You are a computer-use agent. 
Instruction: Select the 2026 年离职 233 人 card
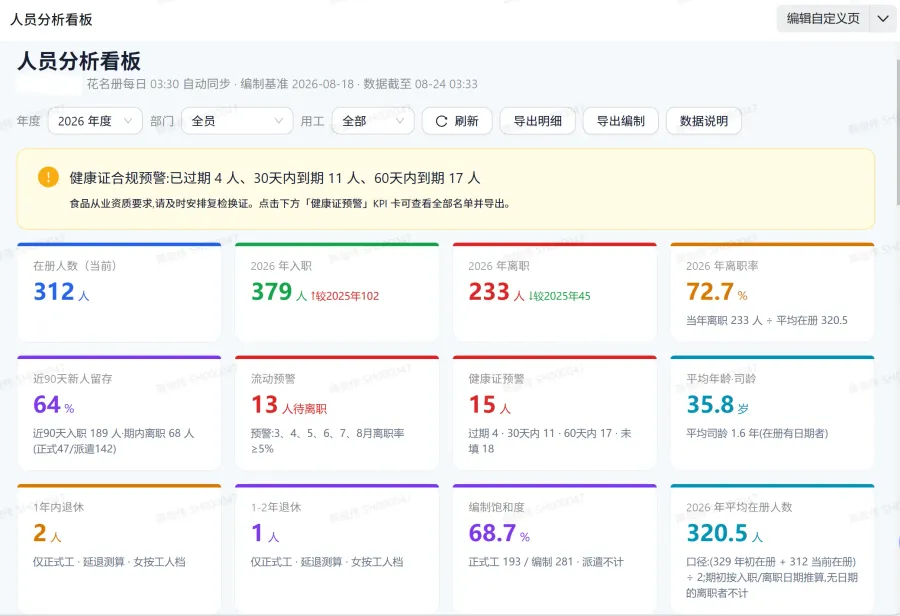point(554,292)
